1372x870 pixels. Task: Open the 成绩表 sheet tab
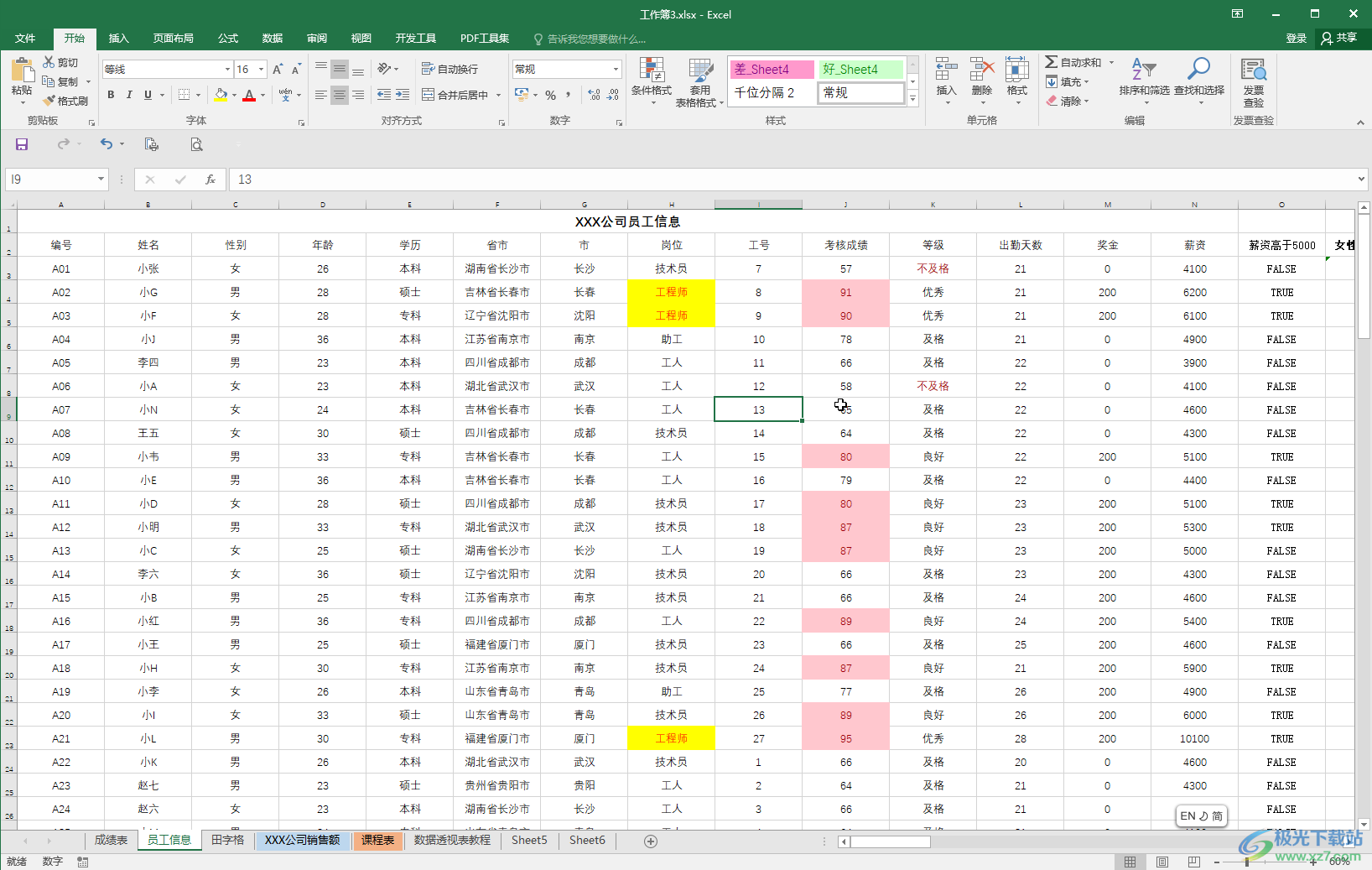click(x=111, y=841)
